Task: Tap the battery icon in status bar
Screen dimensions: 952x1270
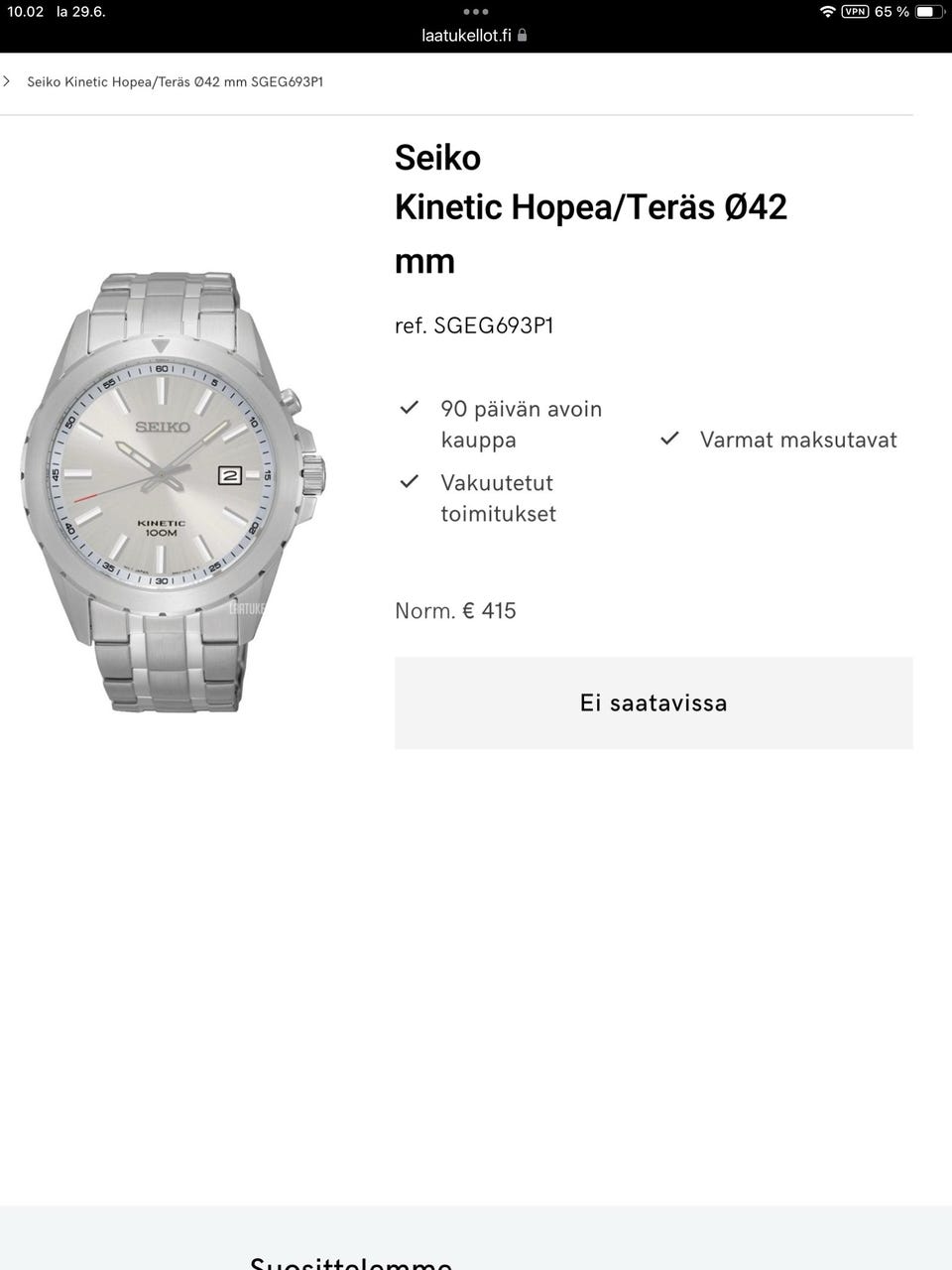Action: point(928,12)
